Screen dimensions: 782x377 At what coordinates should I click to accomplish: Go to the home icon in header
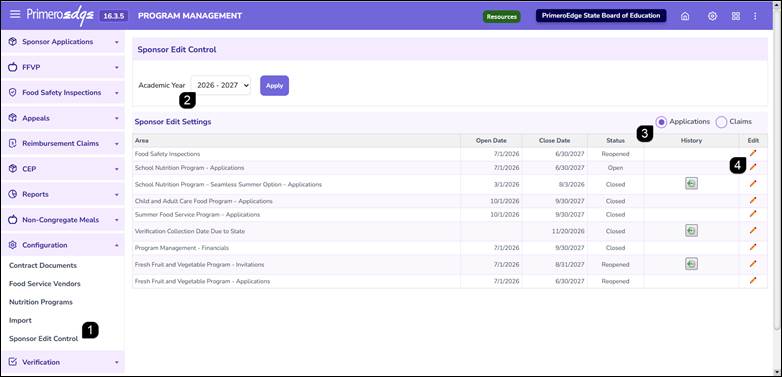pos(685,16)
